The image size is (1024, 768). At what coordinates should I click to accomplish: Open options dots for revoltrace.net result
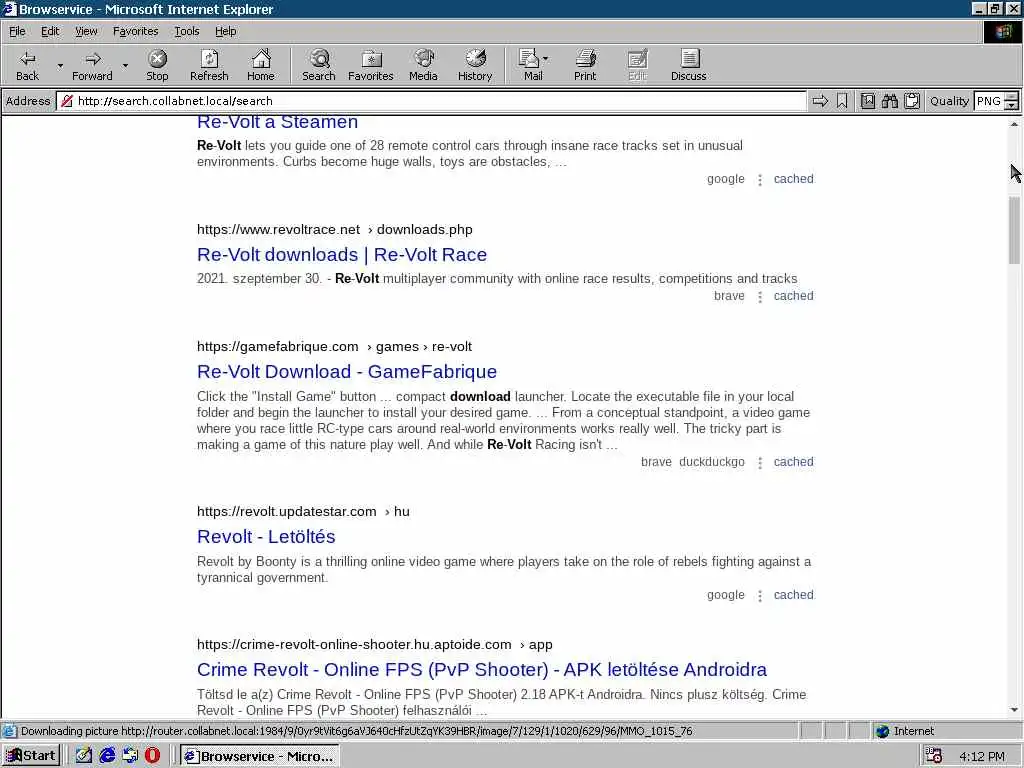(760, 297)
